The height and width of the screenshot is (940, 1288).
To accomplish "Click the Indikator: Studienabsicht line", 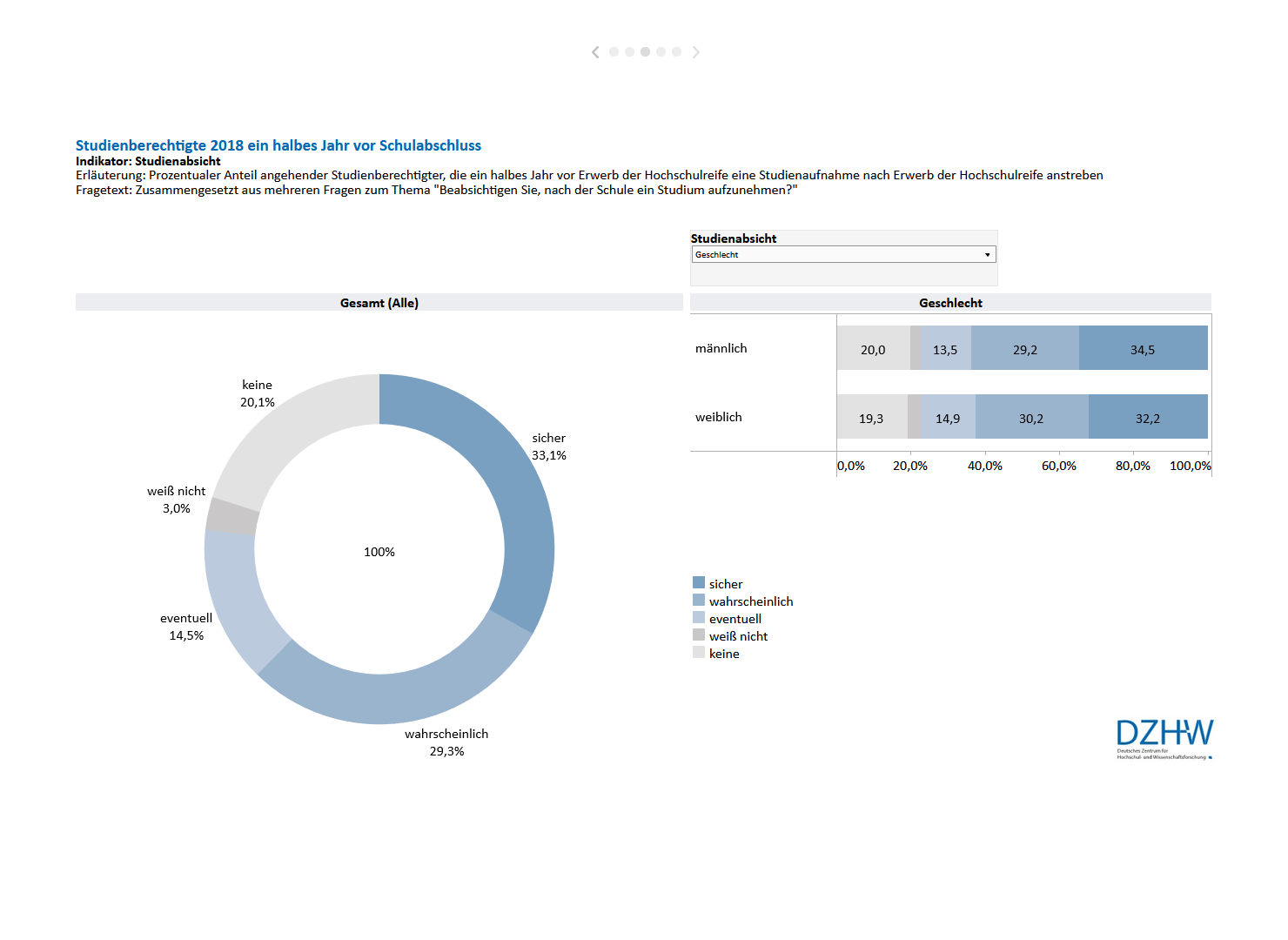I will [x=148, y=161].
